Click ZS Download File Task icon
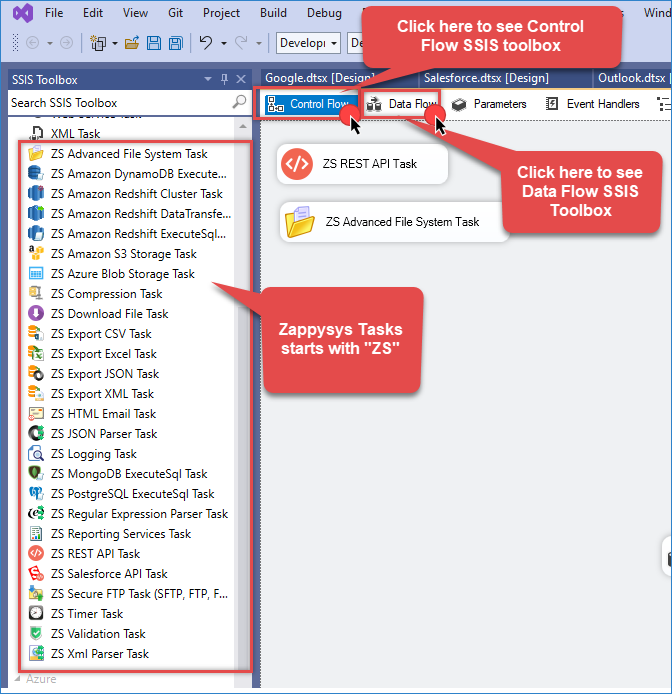This screenshot has height=694, width=672. (36, 313)
